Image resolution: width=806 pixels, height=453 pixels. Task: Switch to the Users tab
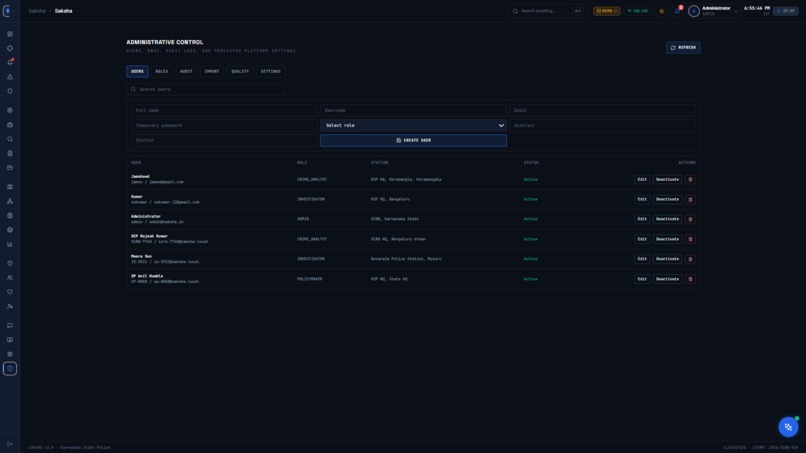coord(137,71)
